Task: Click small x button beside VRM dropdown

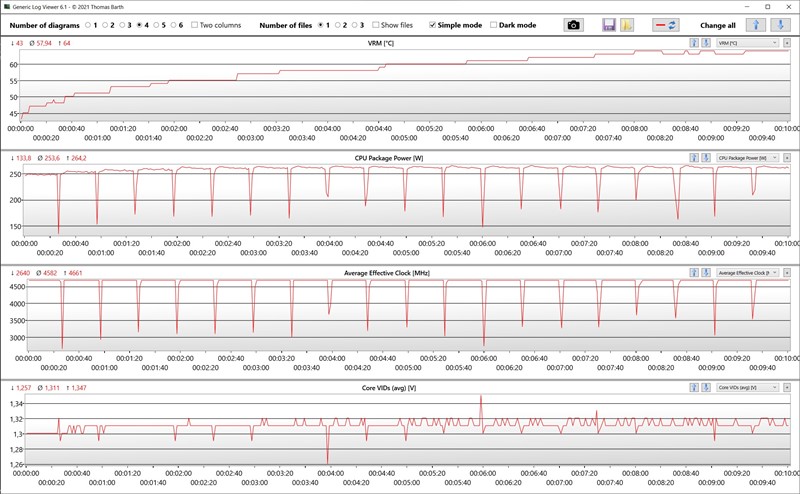Action: (x=787, y=43)
